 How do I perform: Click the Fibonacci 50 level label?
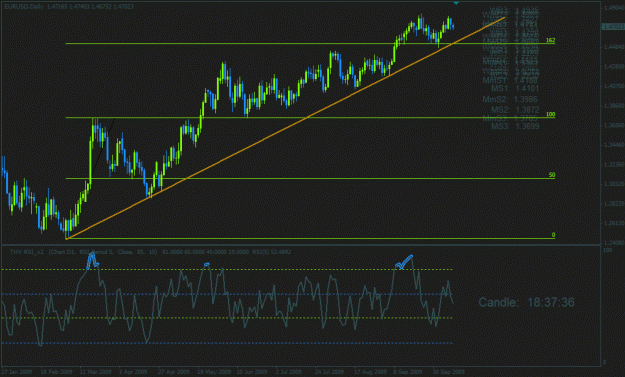click(552, 175)
